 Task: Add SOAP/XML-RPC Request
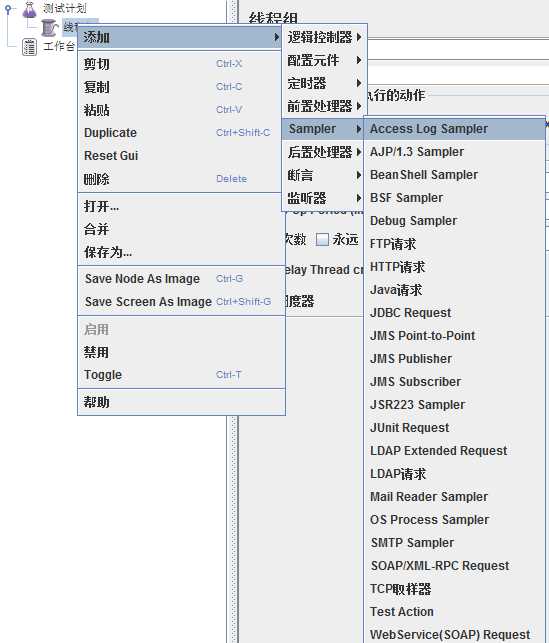[x=454, y=565]
